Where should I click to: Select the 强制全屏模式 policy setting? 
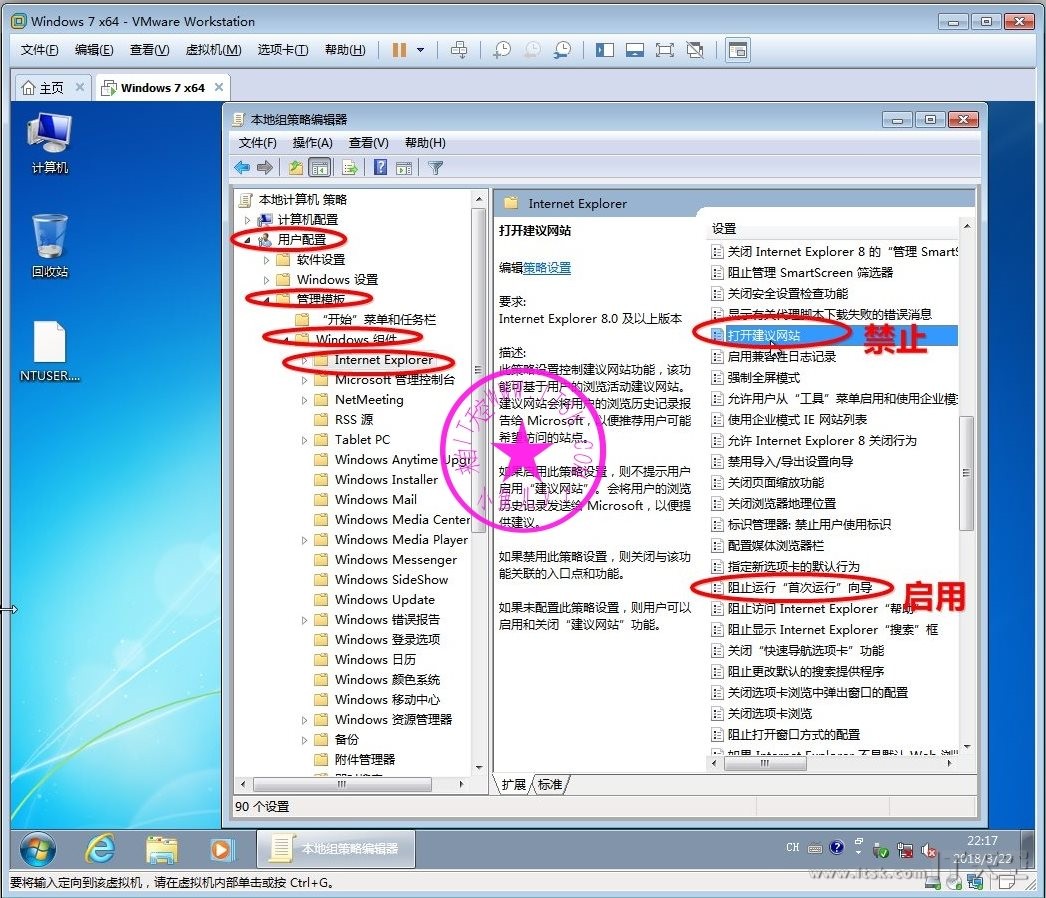(763, 378)
